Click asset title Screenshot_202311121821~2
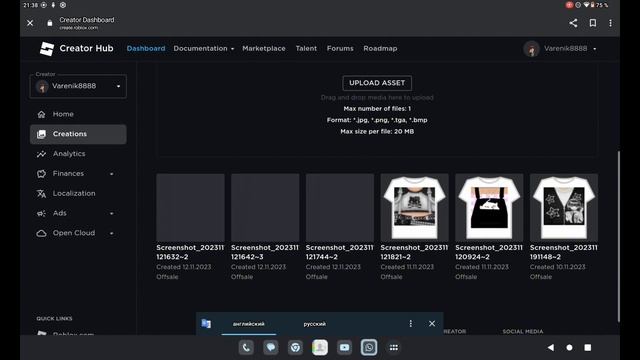 tap(414, 252)
